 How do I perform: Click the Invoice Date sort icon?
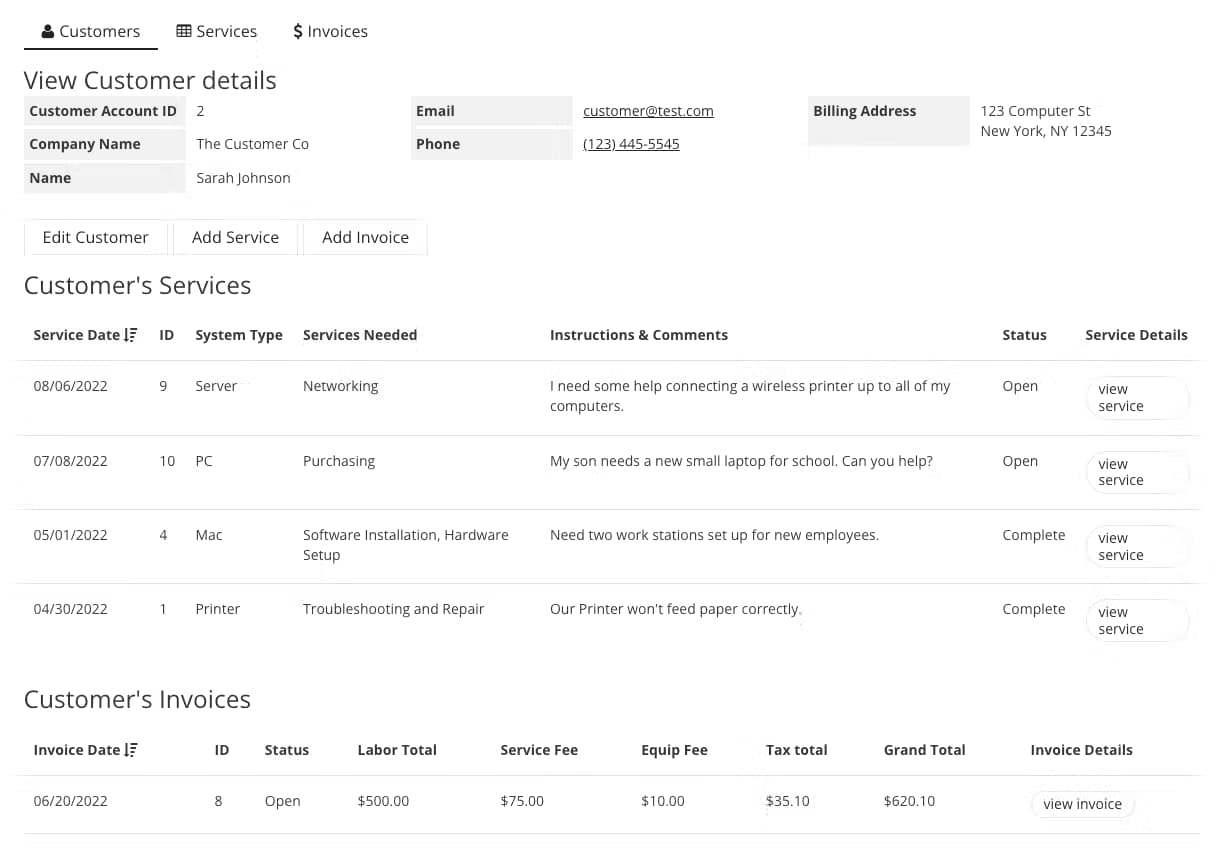pyautogui.click(x=131, y=750)
